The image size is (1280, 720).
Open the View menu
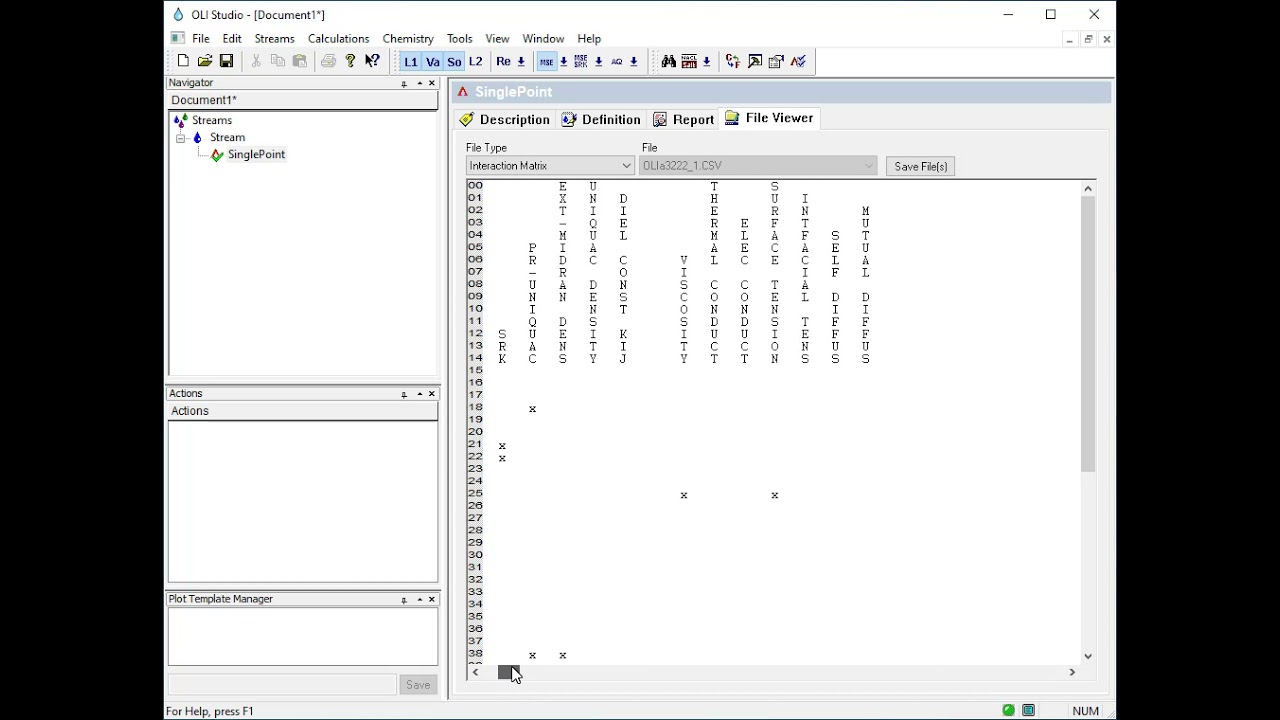tap(497, 39)
